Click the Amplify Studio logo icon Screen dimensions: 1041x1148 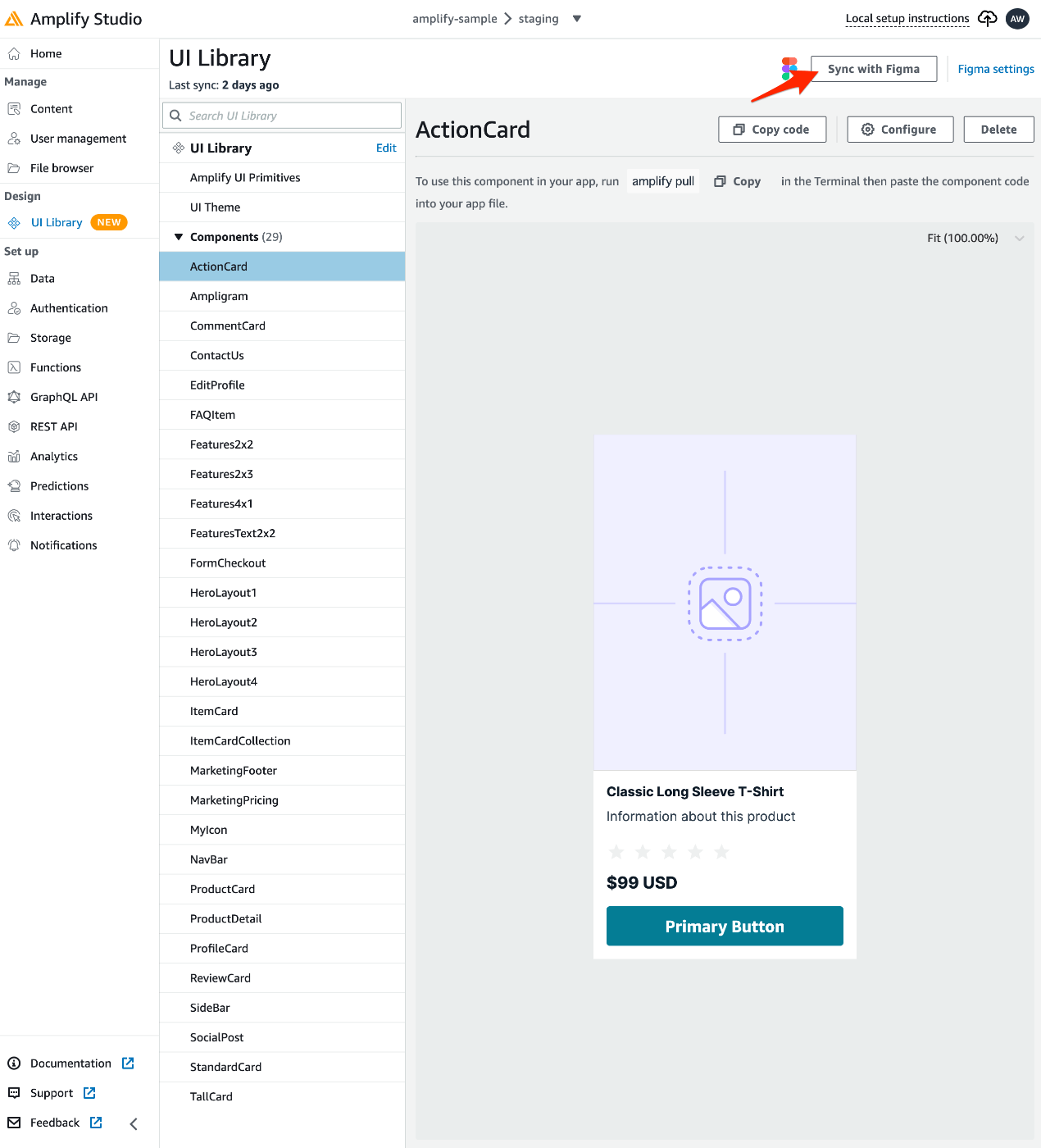(14, 19)
